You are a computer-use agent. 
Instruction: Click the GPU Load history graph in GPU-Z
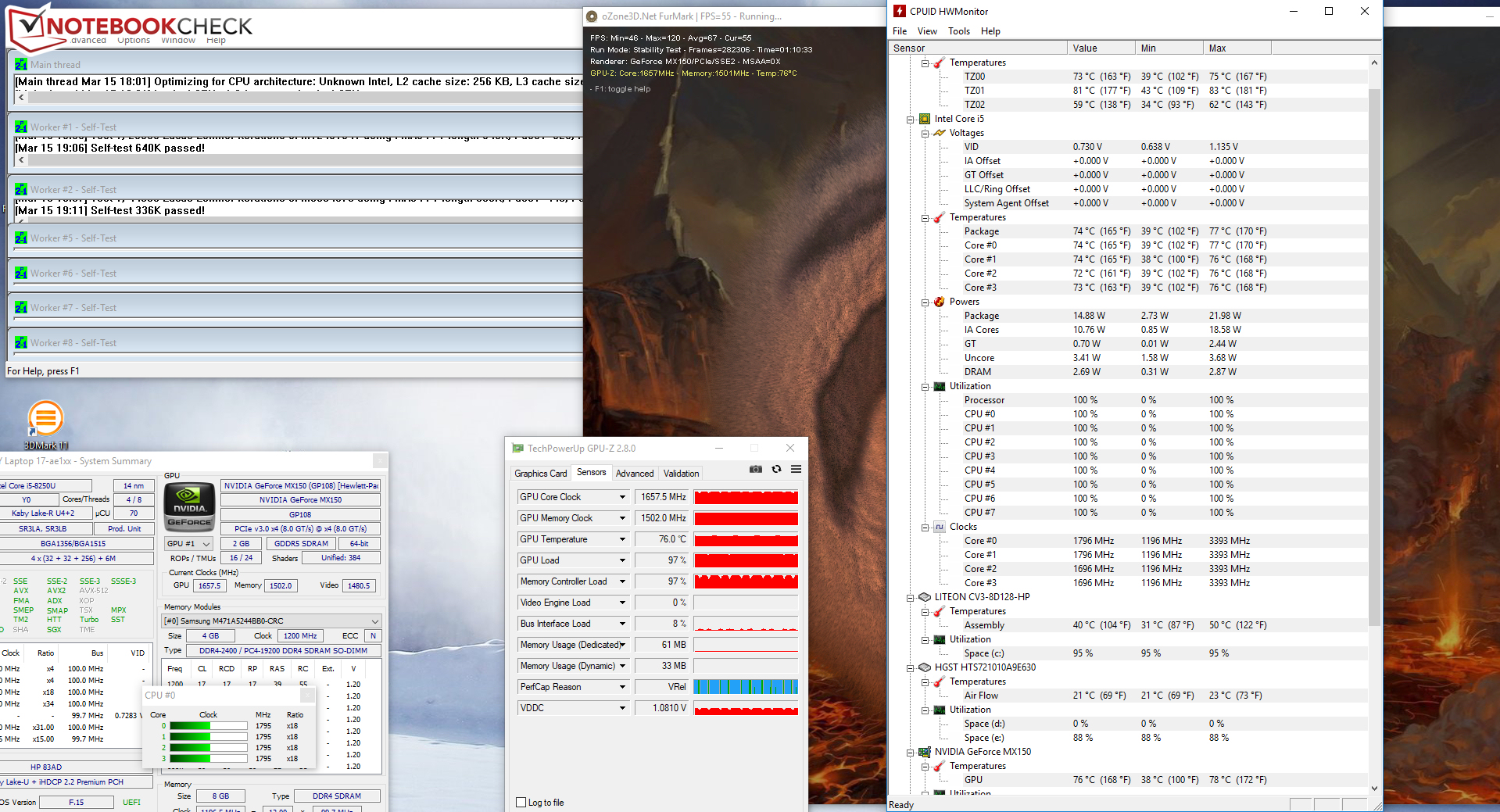pos(746,560)
